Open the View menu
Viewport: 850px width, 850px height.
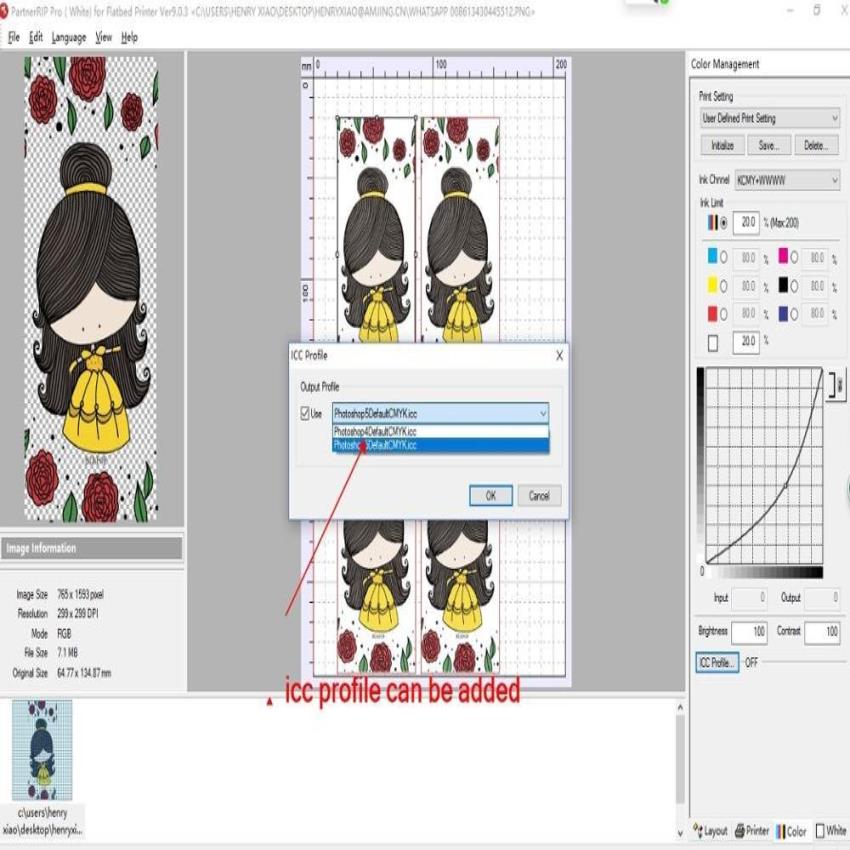(103, 38)
